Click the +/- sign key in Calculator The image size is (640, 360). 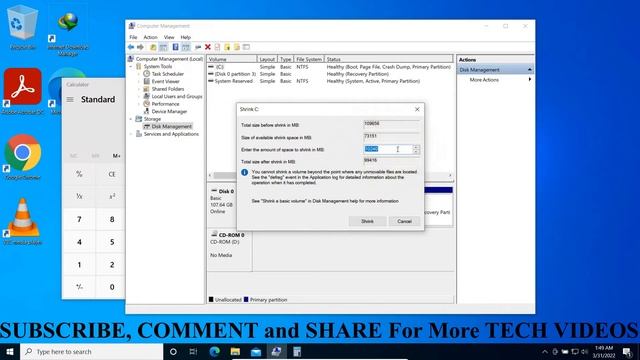(79, 287)
